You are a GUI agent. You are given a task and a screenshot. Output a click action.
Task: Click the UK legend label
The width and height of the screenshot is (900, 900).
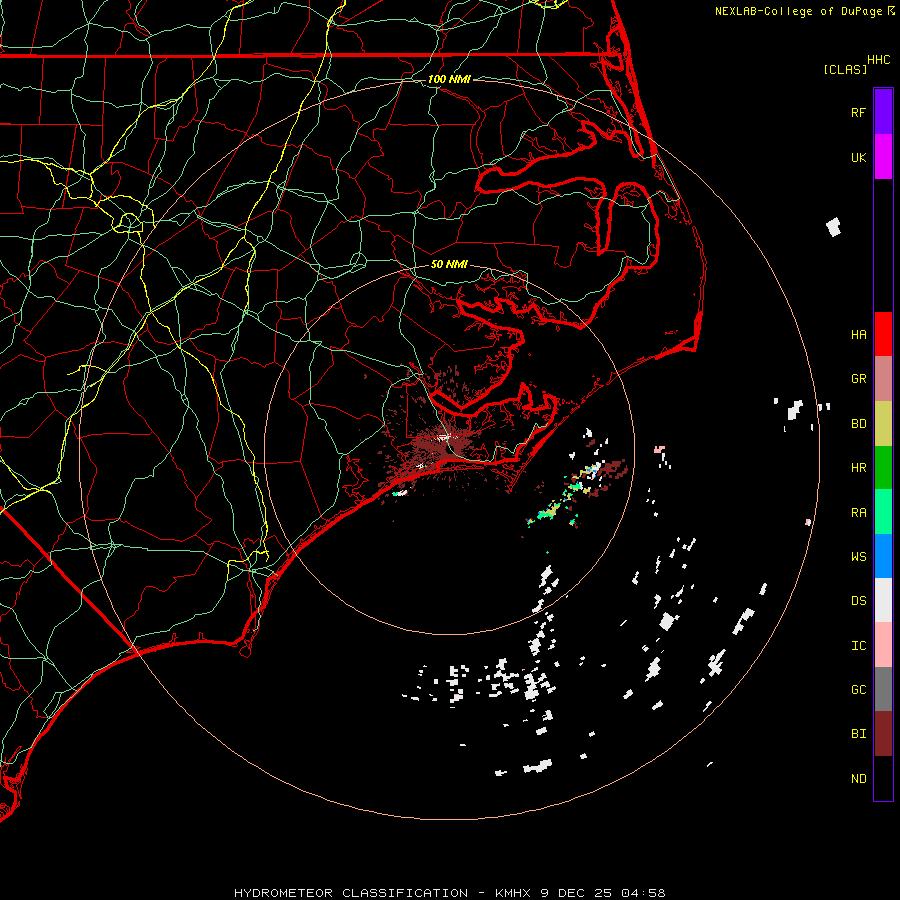[858, 157]
